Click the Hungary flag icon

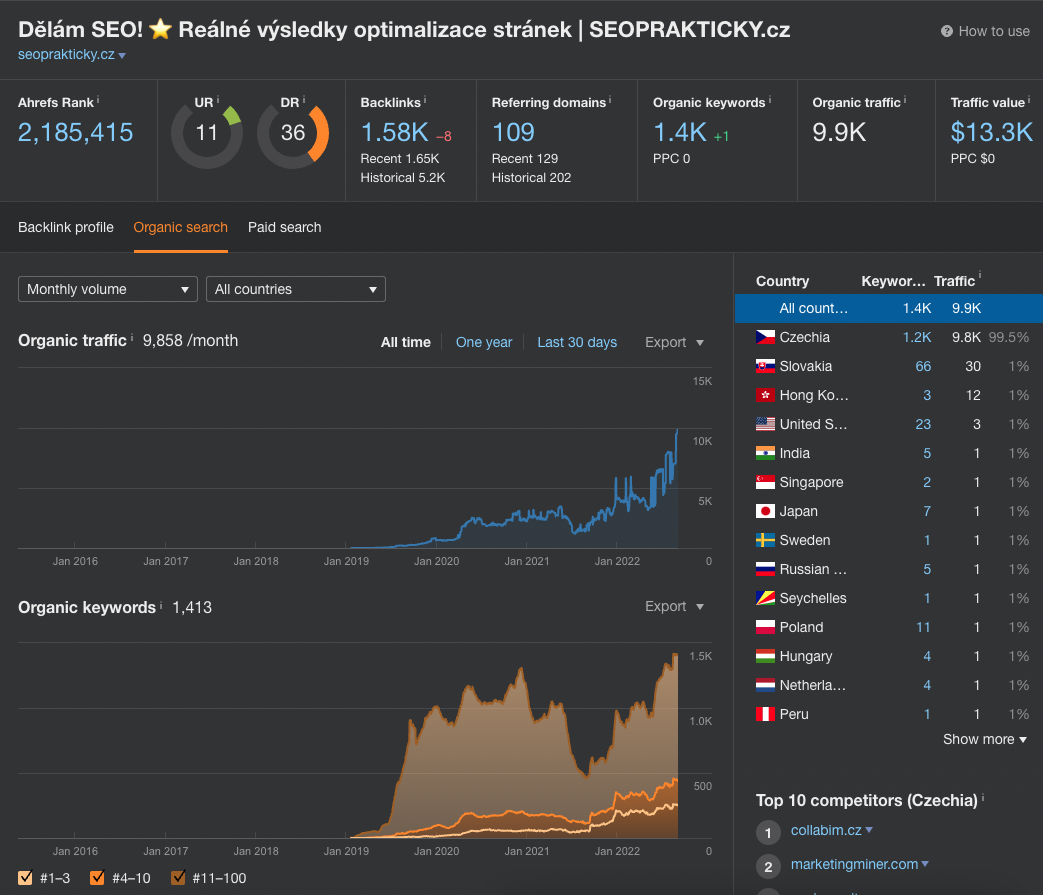click(x=766, y=656)
